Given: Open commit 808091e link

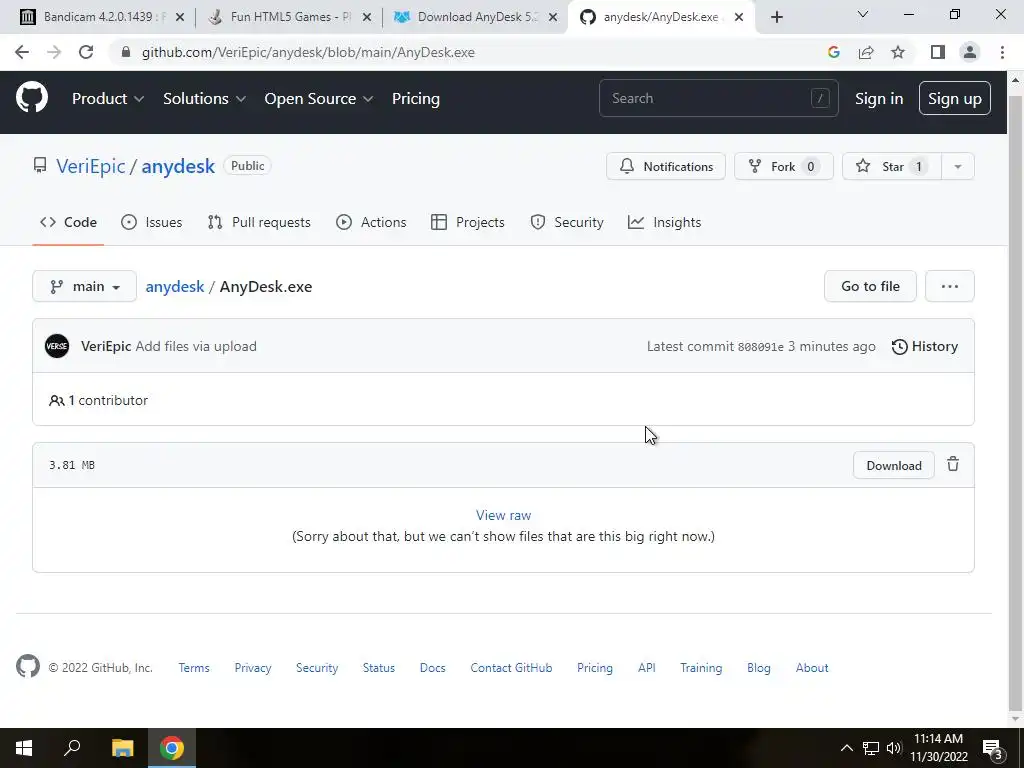Looking at the screenshot, I should (x=761, y=347).
